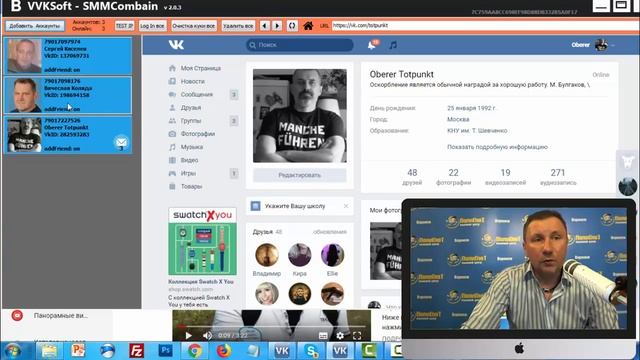640x360 pixels.
Task: Open the home page via house icon
Action: point(308,26)
